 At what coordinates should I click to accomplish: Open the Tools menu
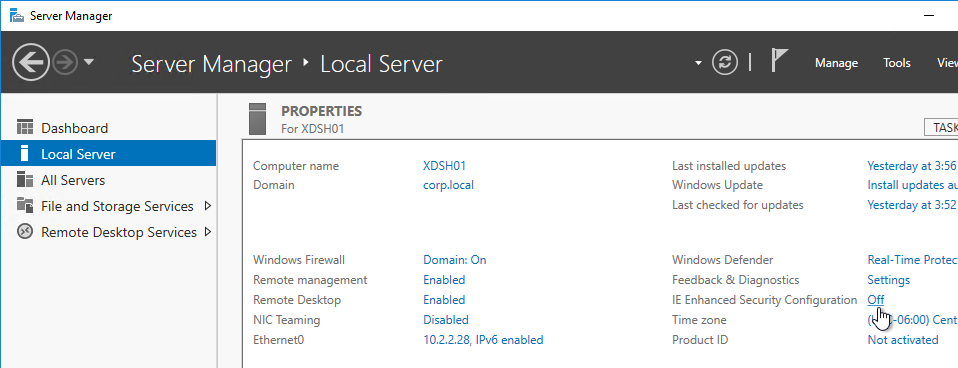(x=897, y=63)
